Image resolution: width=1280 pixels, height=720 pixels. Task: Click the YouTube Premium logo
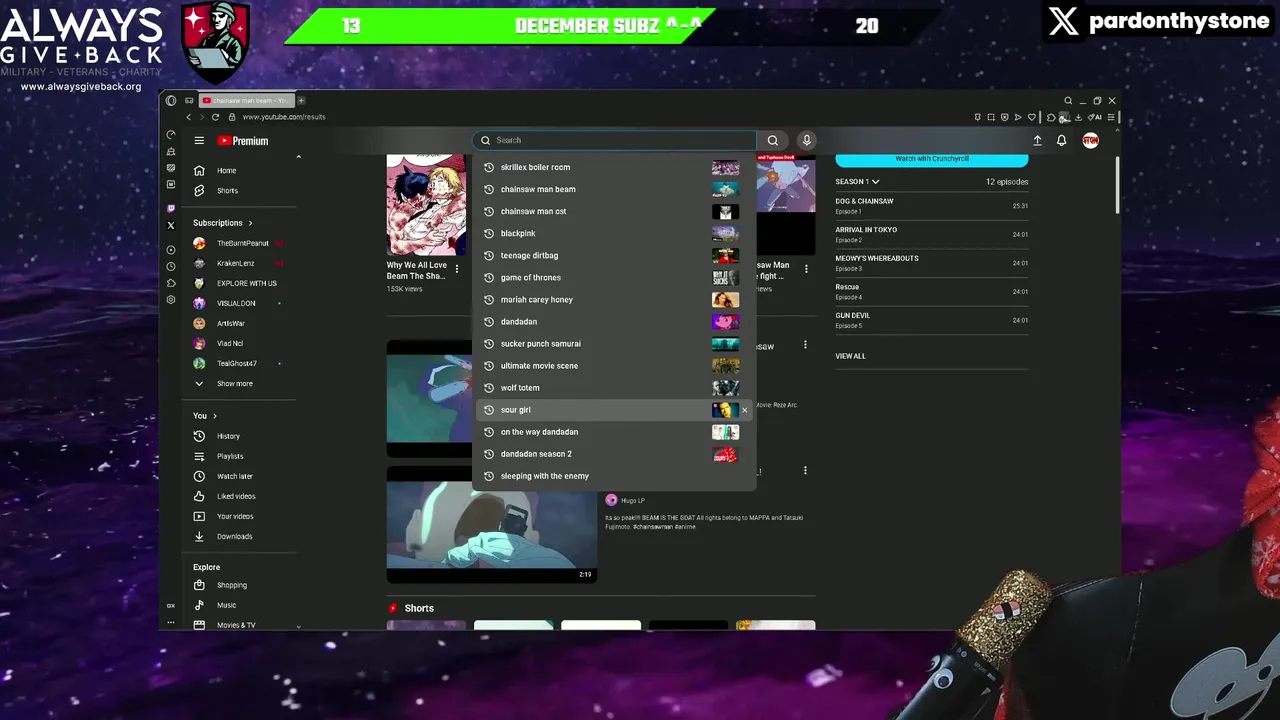point(243,141)
